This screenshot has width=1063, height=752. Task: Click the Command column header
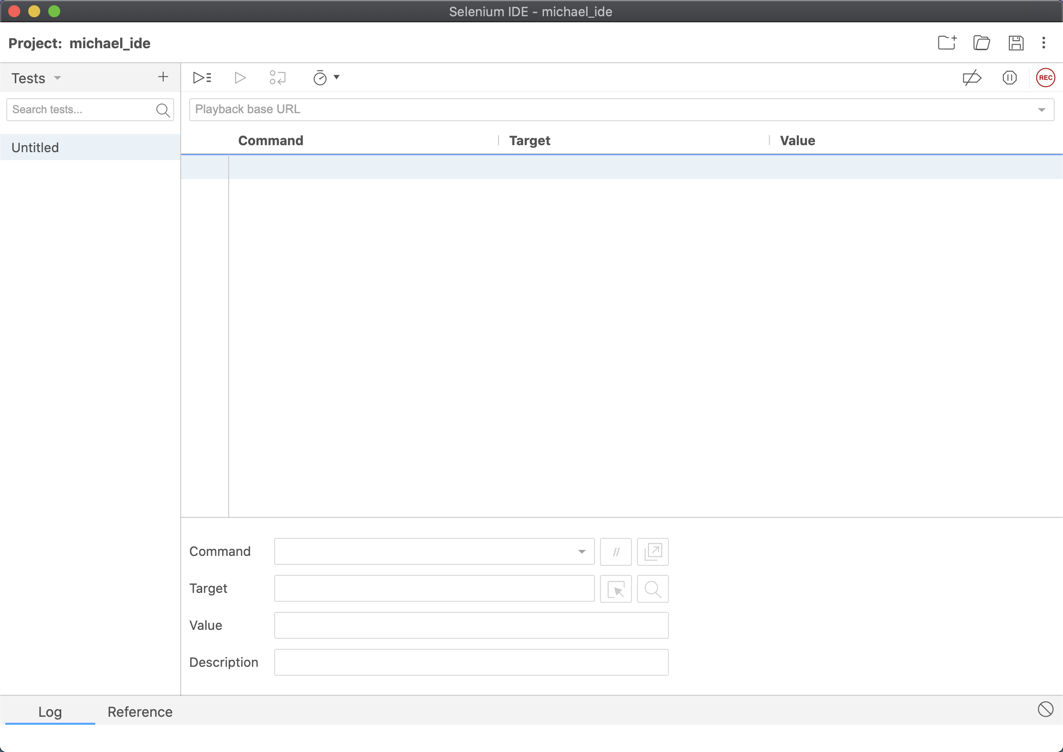pos(270,140)
